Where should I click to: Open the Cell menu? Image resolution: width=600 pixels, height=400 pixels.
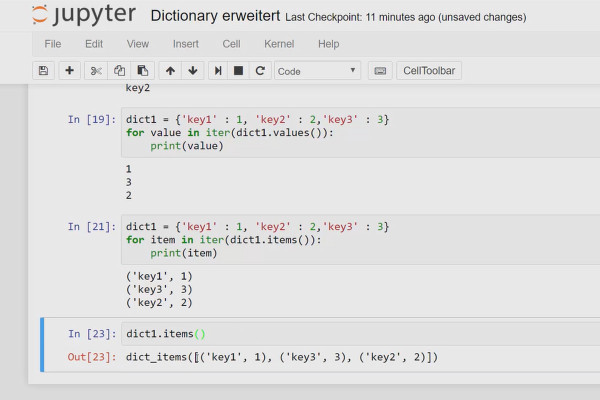tap(232, 44)
